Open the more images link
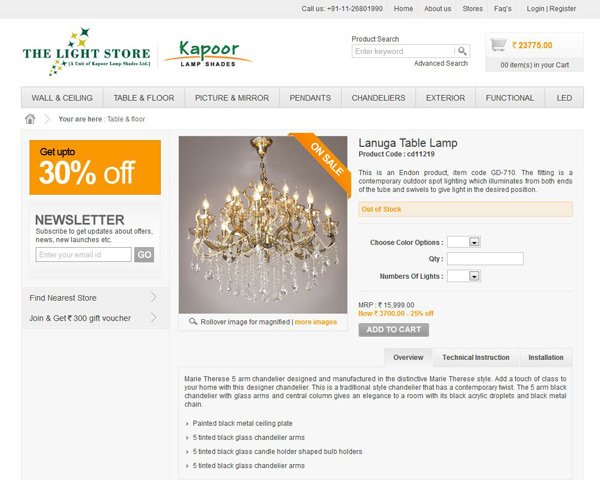Screen dimensions: 600x480 316,322
